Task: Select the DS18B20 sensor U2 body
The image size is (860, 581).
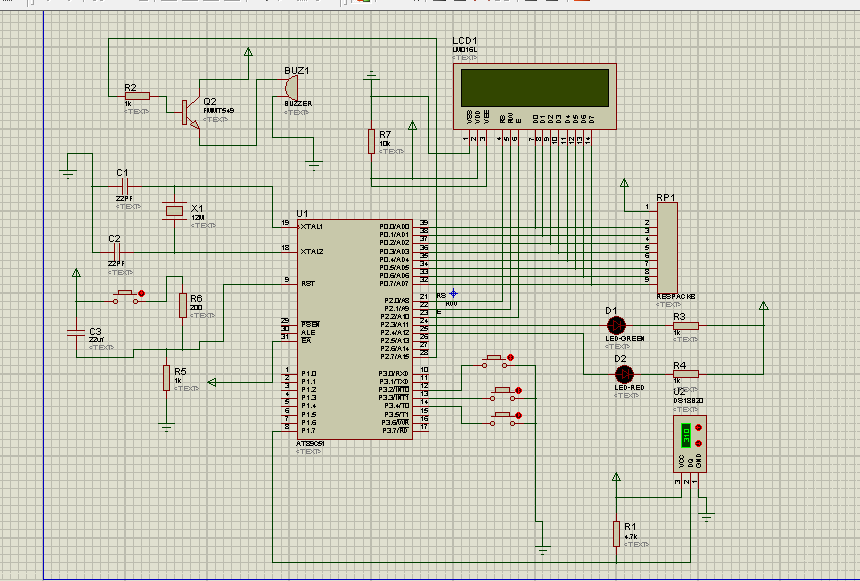Action: (689, 444)
